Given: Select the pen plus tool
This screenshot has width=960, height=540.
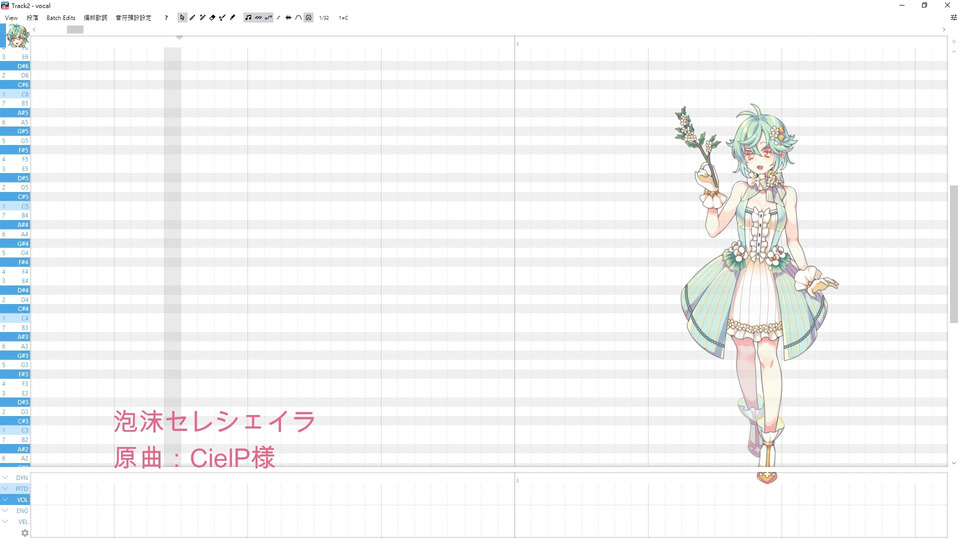Looking at the screenshot, I should click(x=202, y=18).
